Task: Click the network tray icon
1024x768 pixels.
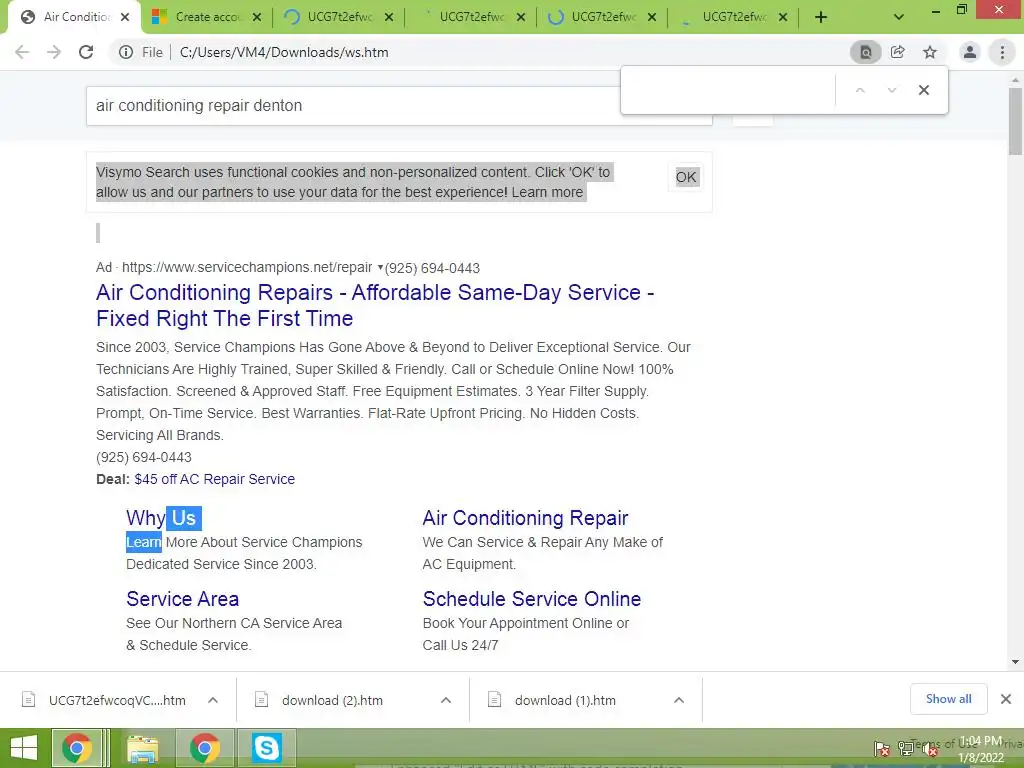Action: pyautogui.click(x=906, y=748)
